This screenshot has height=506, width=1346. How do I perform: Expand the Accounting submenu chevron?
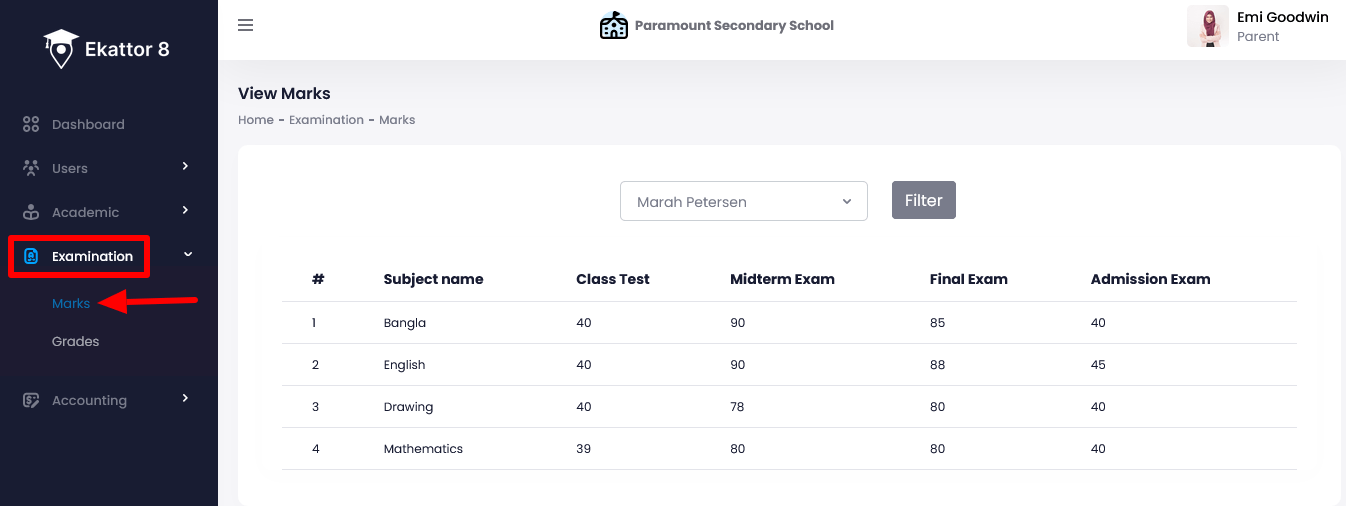coord(185,398)
